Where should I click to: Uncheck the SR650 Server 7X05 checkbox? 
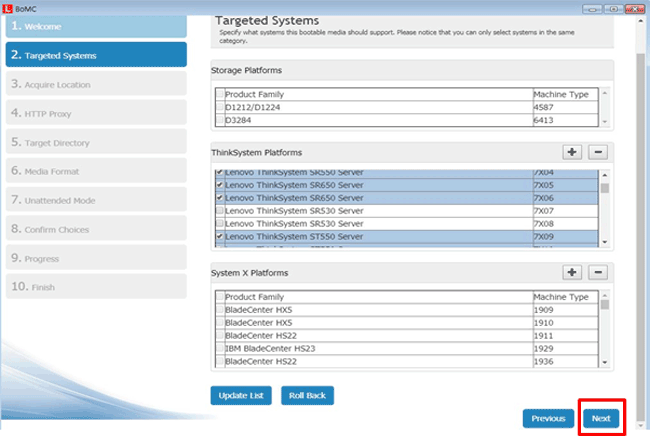tap(220, 185)
